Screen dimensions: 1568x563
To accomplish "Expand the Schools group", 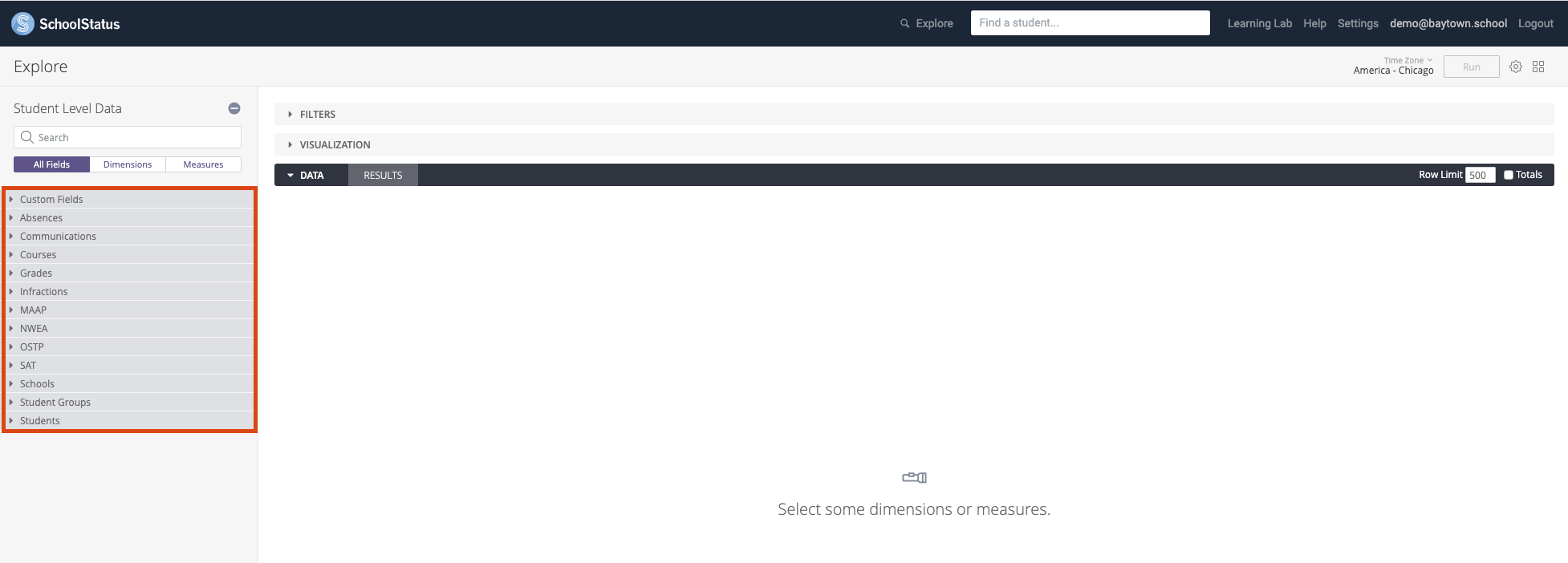I will point(129,383).
